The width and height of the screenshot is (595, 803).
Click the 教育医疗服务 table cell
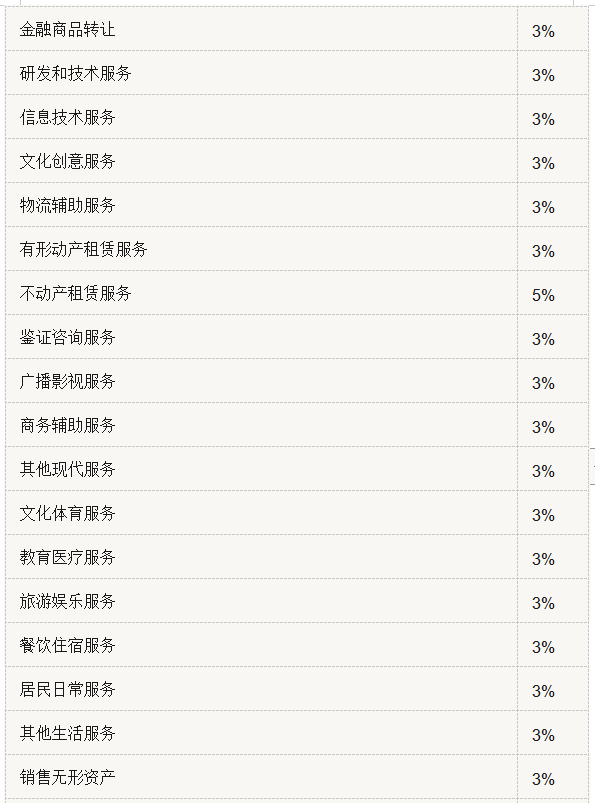point(67,558)
